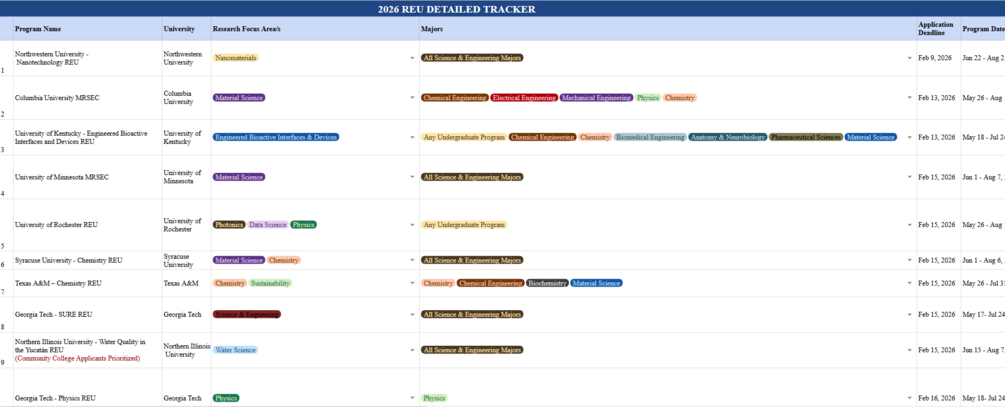Open Majors dropdown arrow for University of Minnesota row
Image resolution: width=1005 pixels, height=407 pixels.
pos(909,177)
